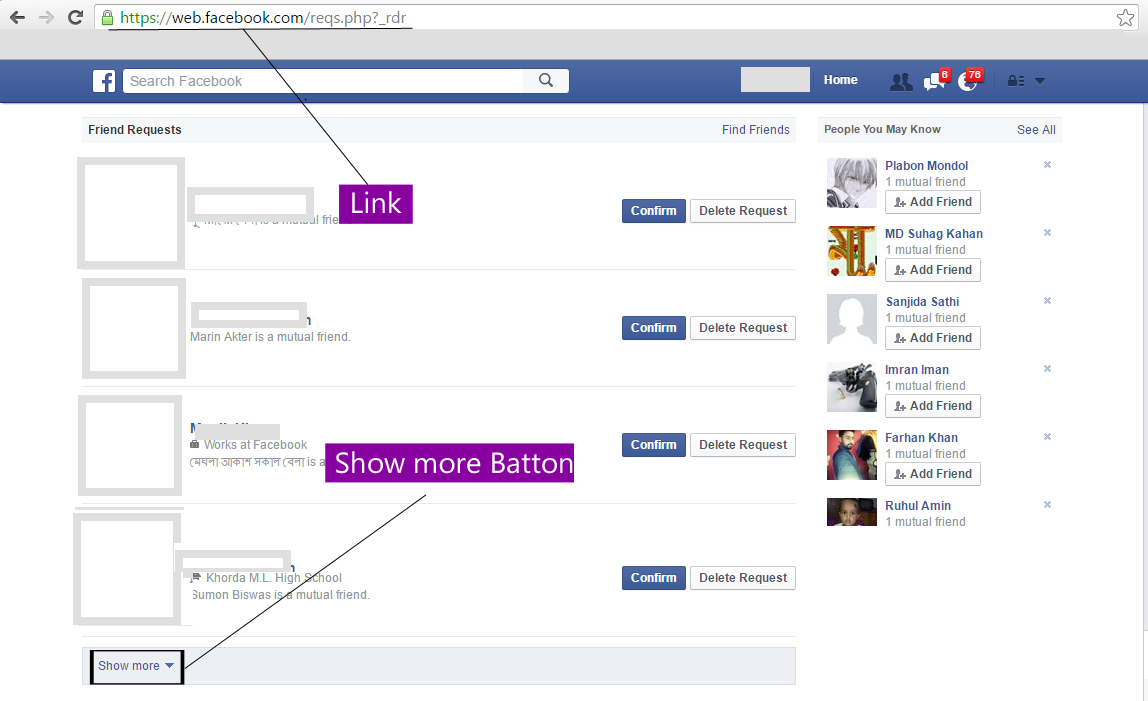Bookmark this page with the star icon
The image size is (1148, 701).
tap(1125, 18)
